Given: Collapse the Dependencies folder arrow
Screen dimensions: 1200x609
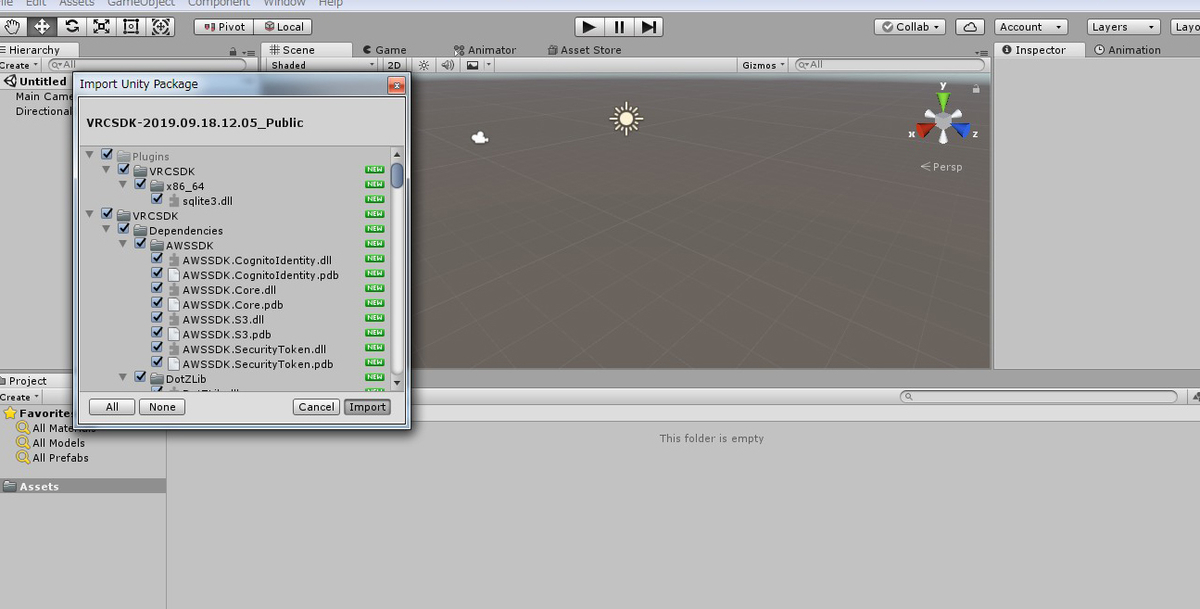Looking at the screenshot, I should point(107,230).
